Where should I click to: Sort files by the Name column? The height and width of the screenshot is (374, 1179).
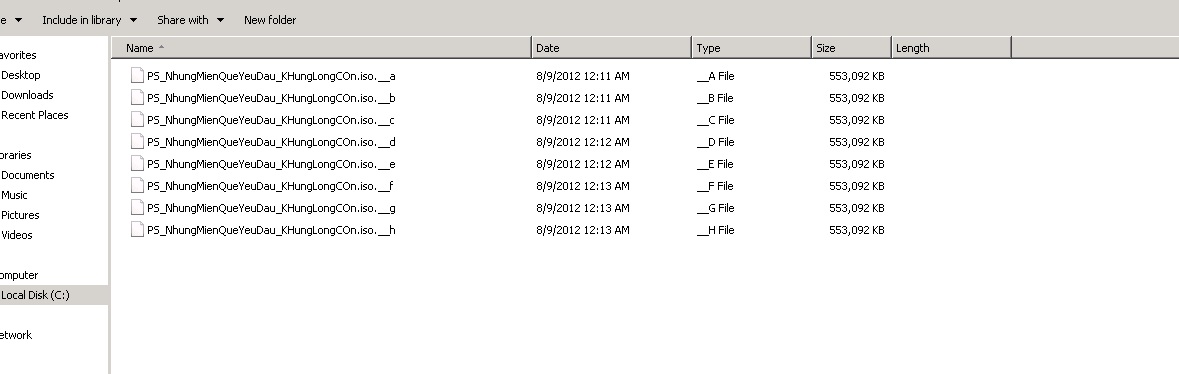coord(321,47)
